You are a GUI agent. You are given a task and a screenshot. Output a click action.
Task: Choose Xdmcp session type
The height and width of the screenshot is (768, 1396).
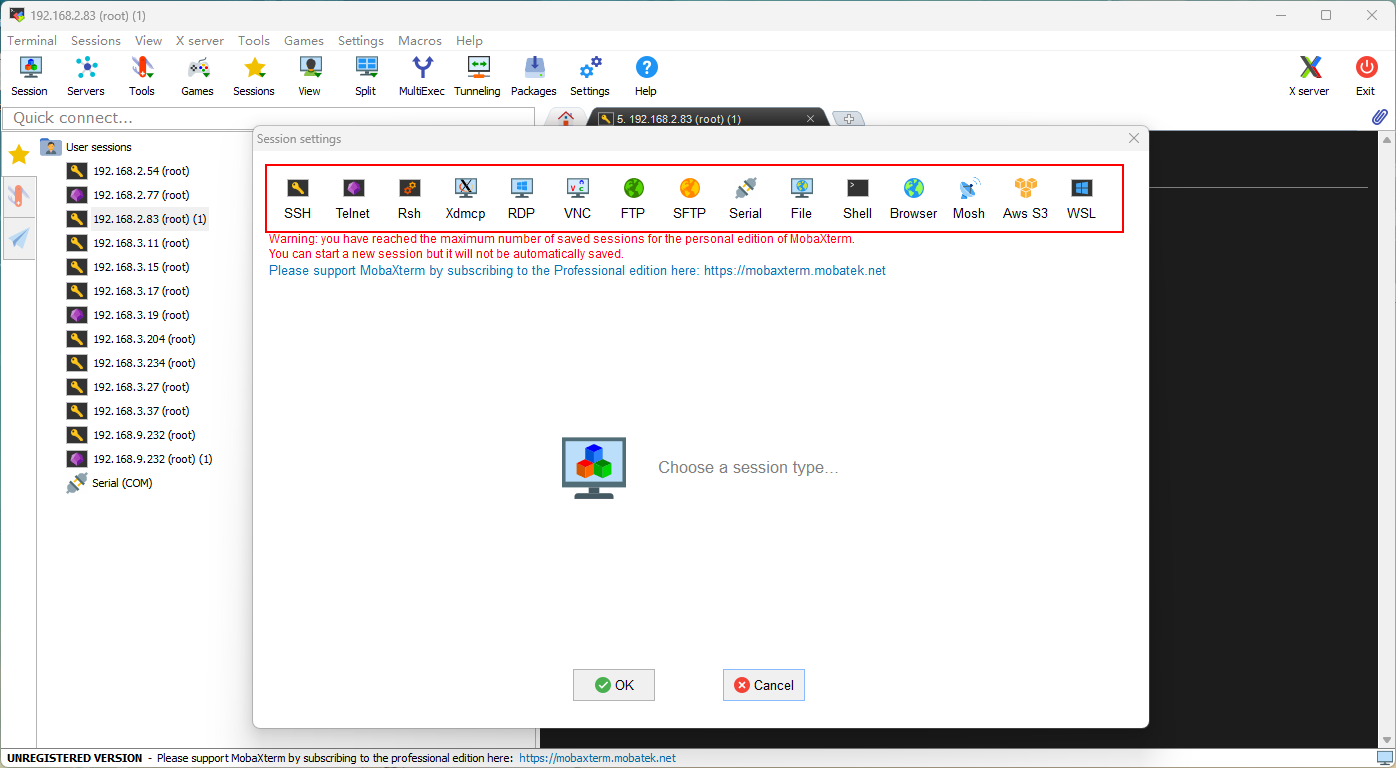coord(465,198)
